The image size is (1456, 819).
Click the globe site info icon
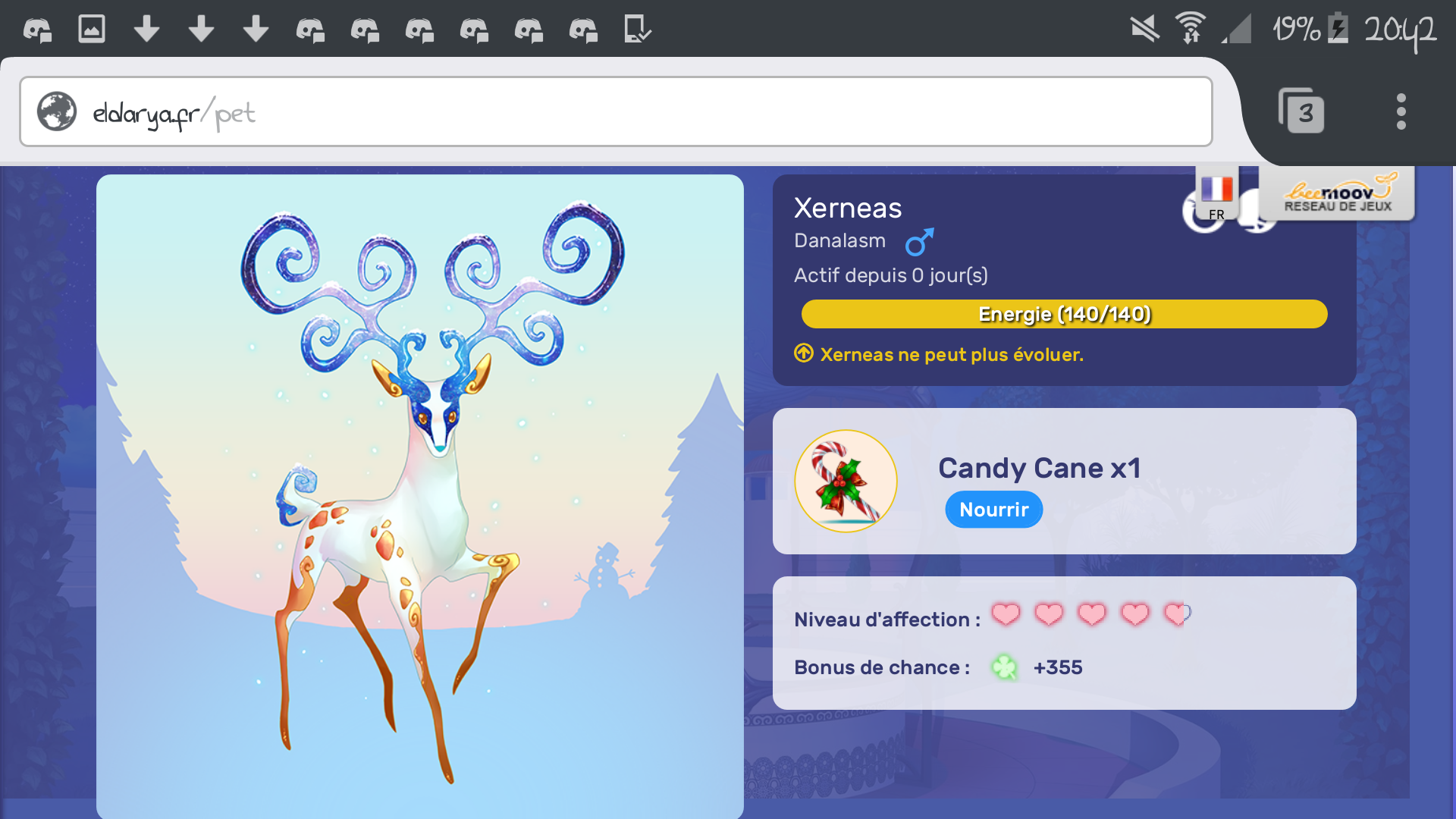(57, 112)
